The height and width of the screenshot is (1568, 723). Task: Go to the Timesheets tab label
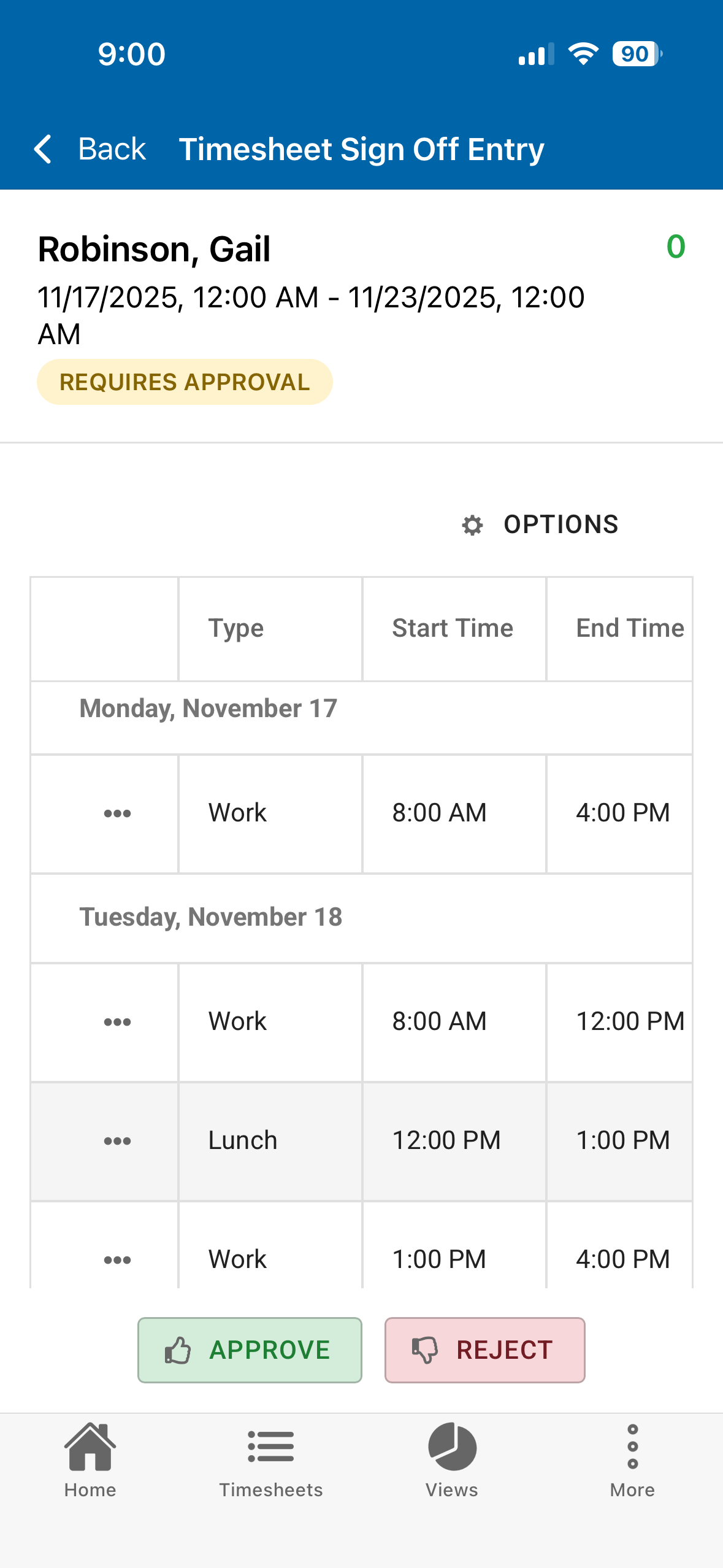tap(271, 1490)
